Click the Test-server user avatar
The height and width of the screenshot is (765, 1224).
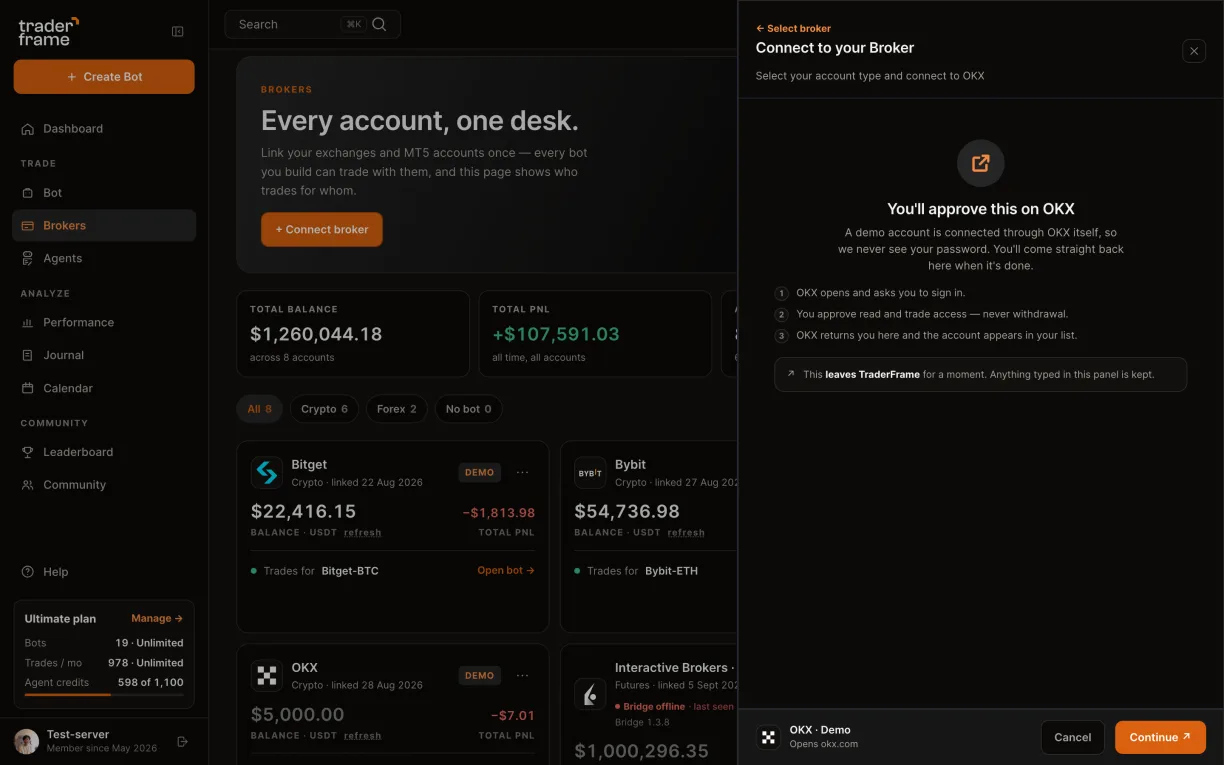pos(27,741)
